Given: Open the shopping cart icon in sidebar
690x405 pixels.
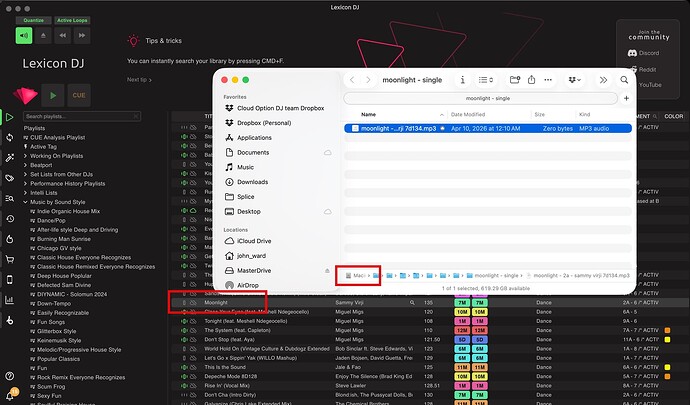Looking at the screenshot, I should [9, 259].
